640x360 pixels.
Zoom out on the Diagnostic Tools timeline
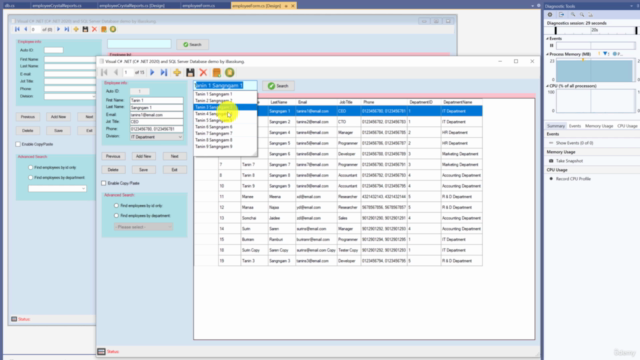[x=582, y=15]
